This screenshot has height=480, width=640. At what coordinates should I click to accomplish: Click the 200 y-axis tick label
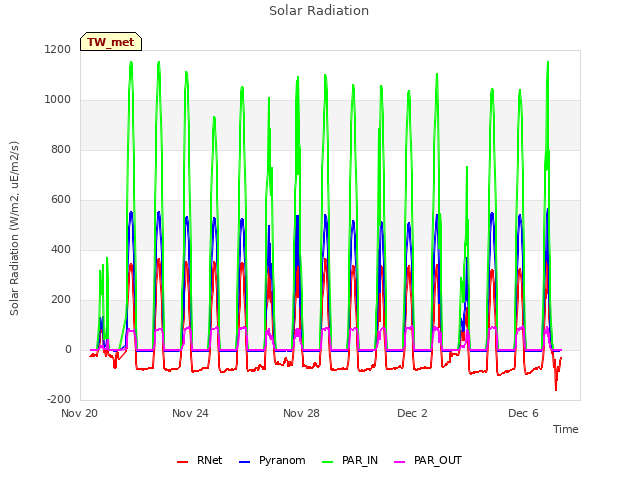61,300
